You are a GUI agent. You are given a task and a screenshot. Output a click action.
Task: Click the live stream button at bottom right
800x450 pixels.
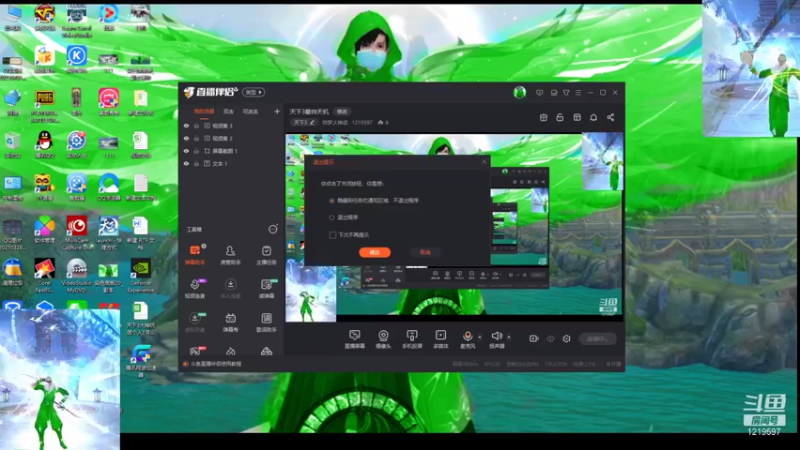pos(597,339)
